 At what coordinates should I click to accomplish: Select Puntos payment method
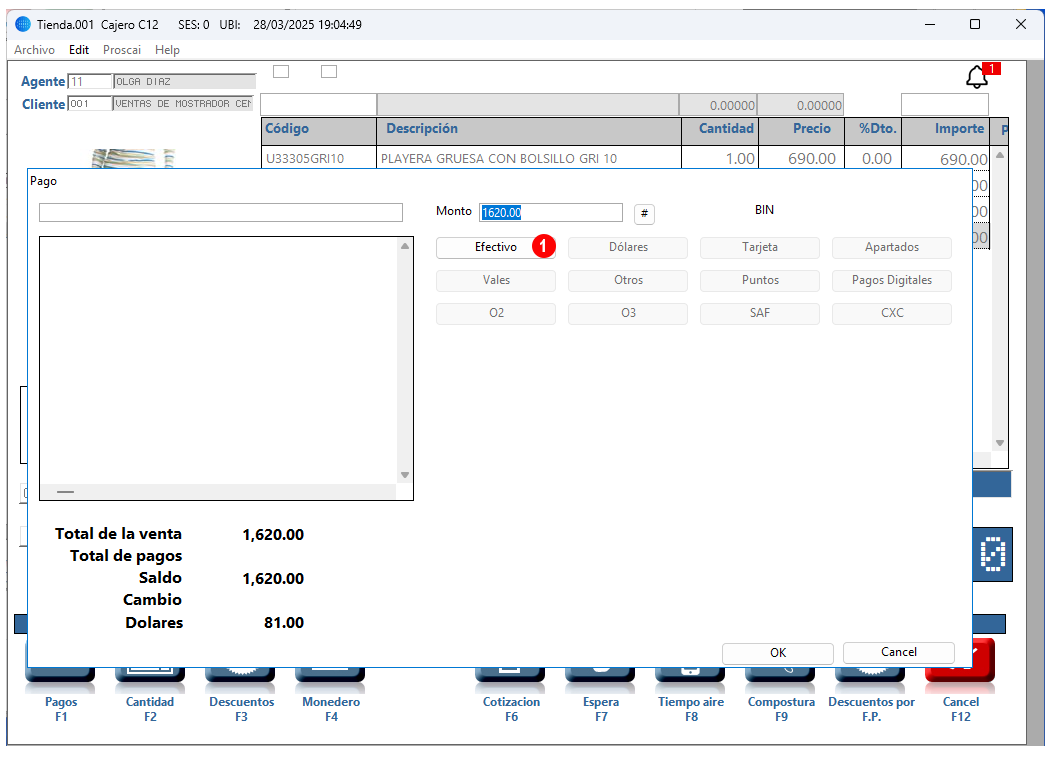[x=760, y=280]
